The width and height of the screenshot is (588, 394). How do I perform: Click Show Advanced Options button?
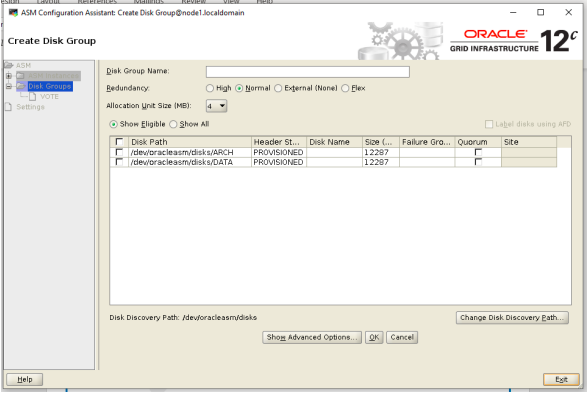[x=312, y=337]
